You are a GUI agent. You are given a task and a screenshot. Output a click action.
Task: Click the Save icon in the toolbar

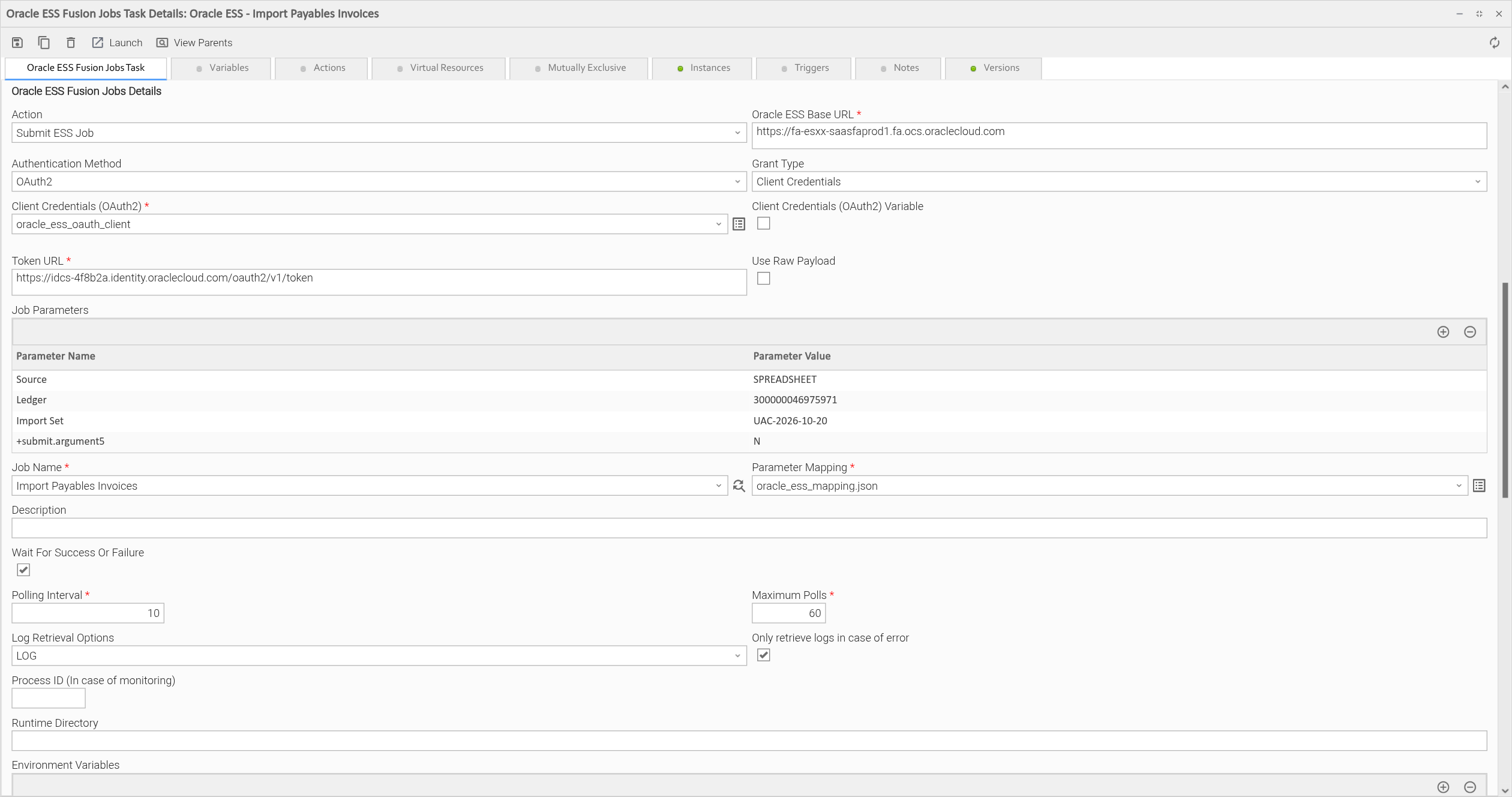[17, 43]
